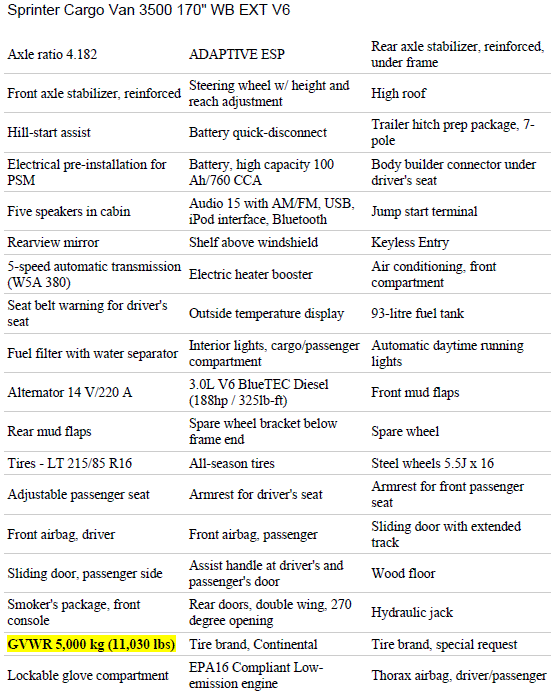Click the Hydraulic jack entry
The image size is (553, 698).
point(412,613)
